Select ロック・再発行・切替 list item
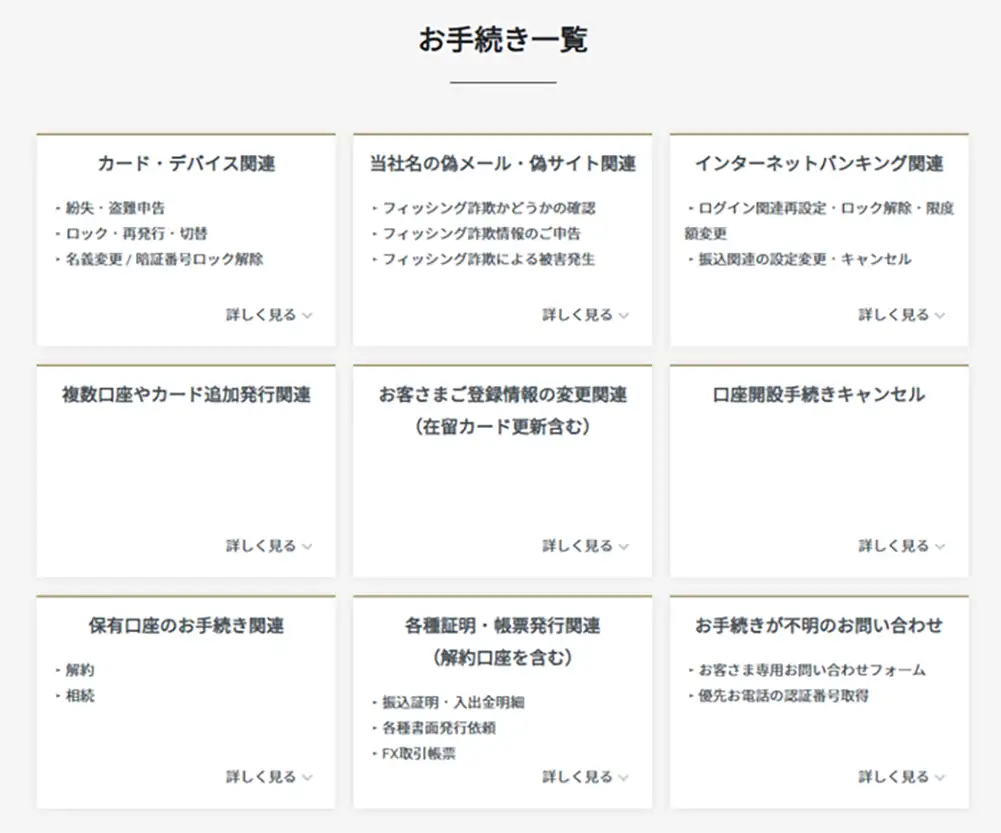This screenshot has height=833, width=1001. coord(136,234)
